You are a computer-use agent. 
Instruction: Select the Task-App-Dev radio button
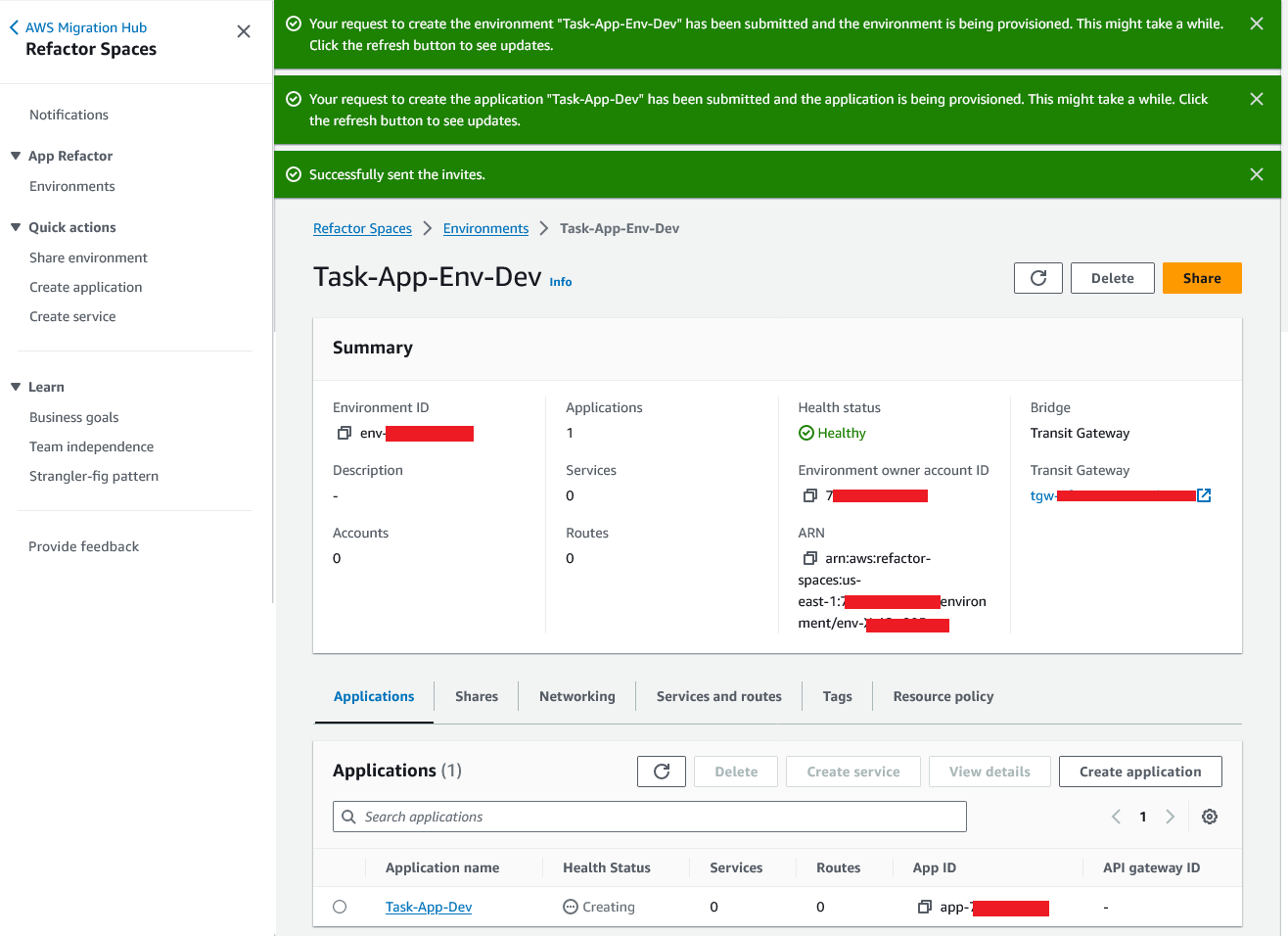[340, 907]
